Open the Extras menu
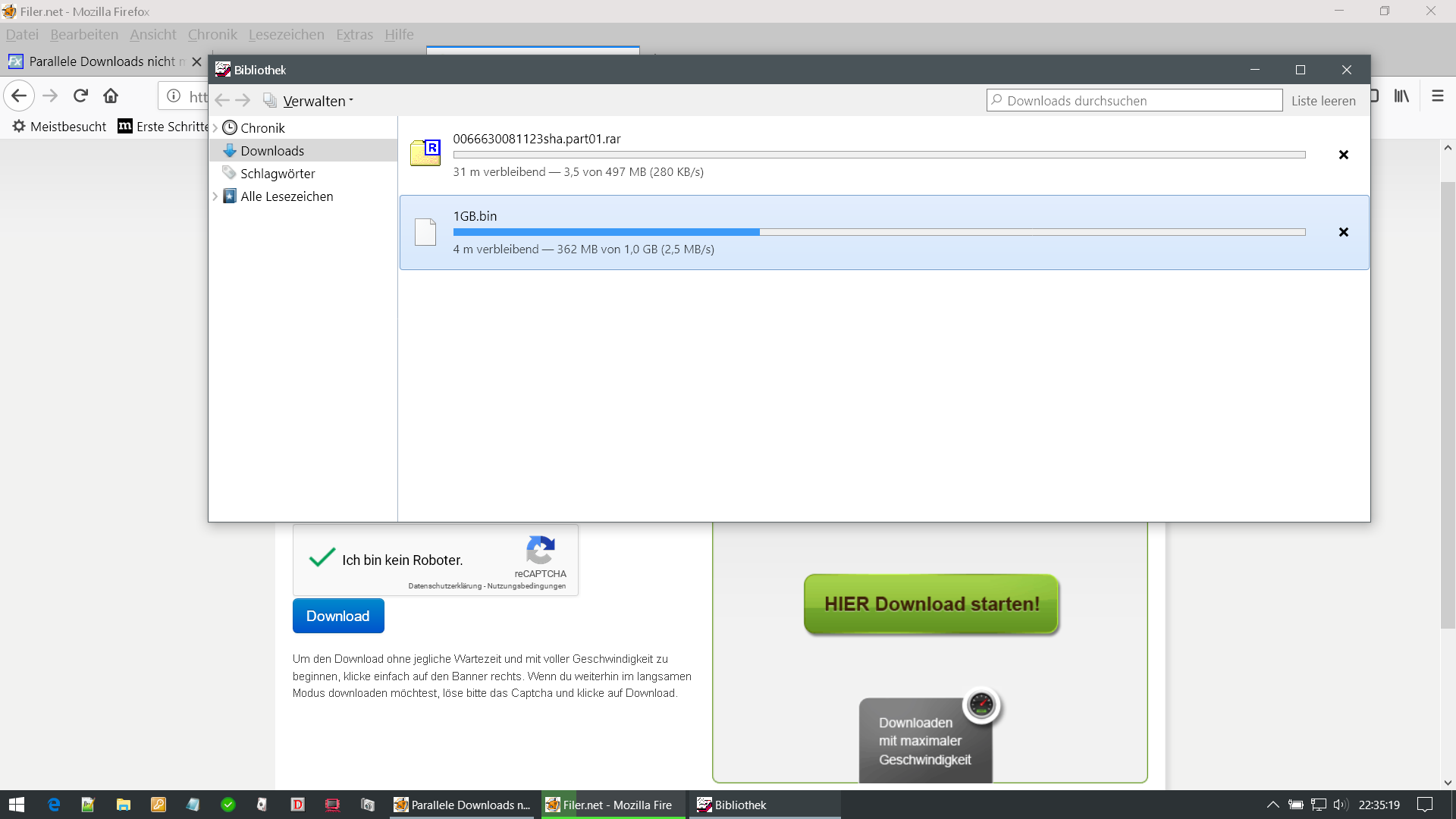 (x=354, y=35)
